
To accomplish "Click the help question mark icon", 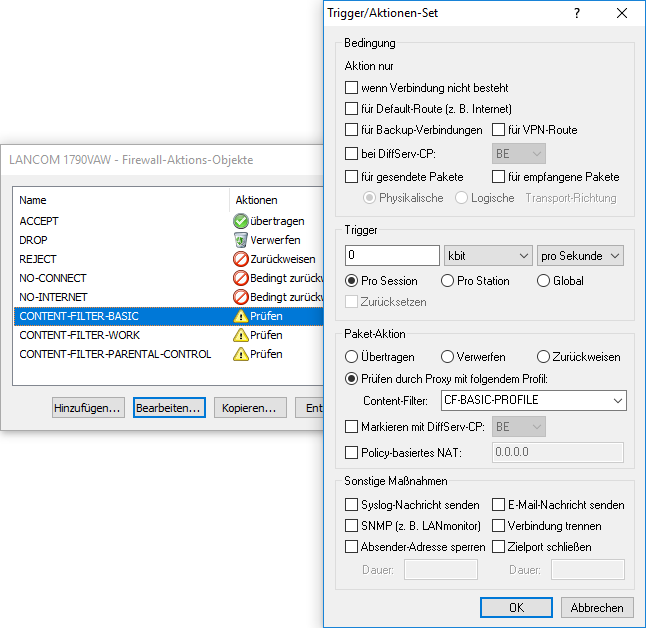I will tap(576, 13).
